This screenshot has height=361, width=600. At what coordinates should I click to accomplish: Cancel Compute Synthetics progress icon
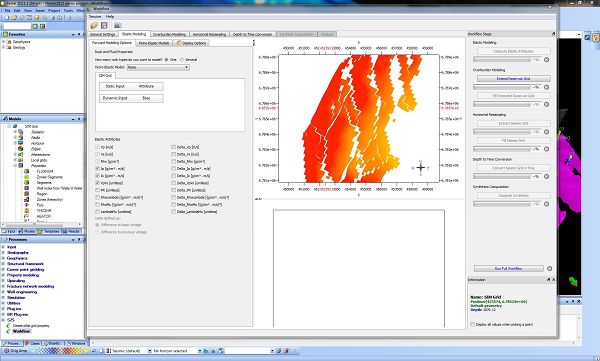coord(546,204)
